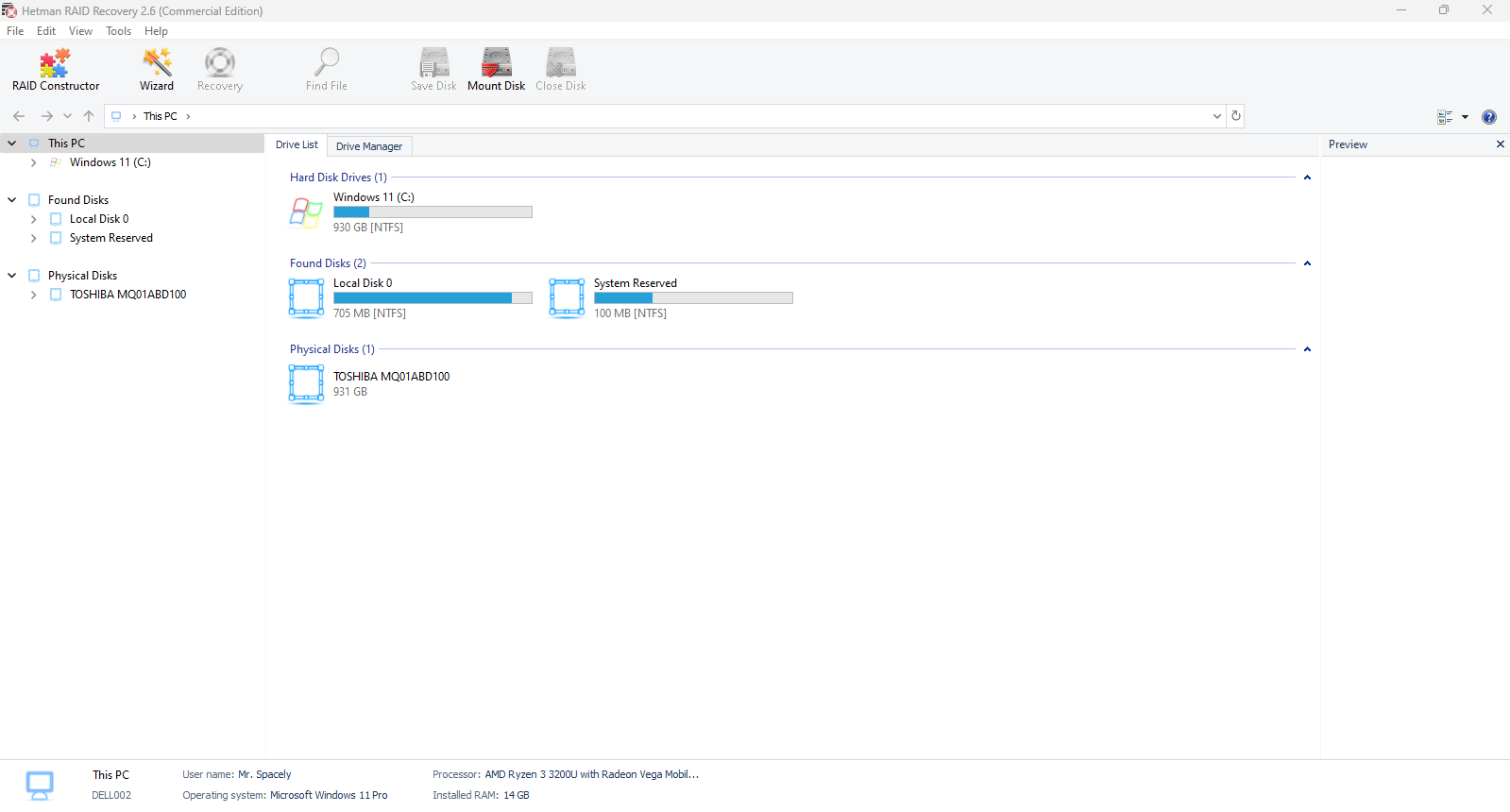
Task: Select the Local Disk 0 icon in Found Disks
Action: tap(306, 298)
